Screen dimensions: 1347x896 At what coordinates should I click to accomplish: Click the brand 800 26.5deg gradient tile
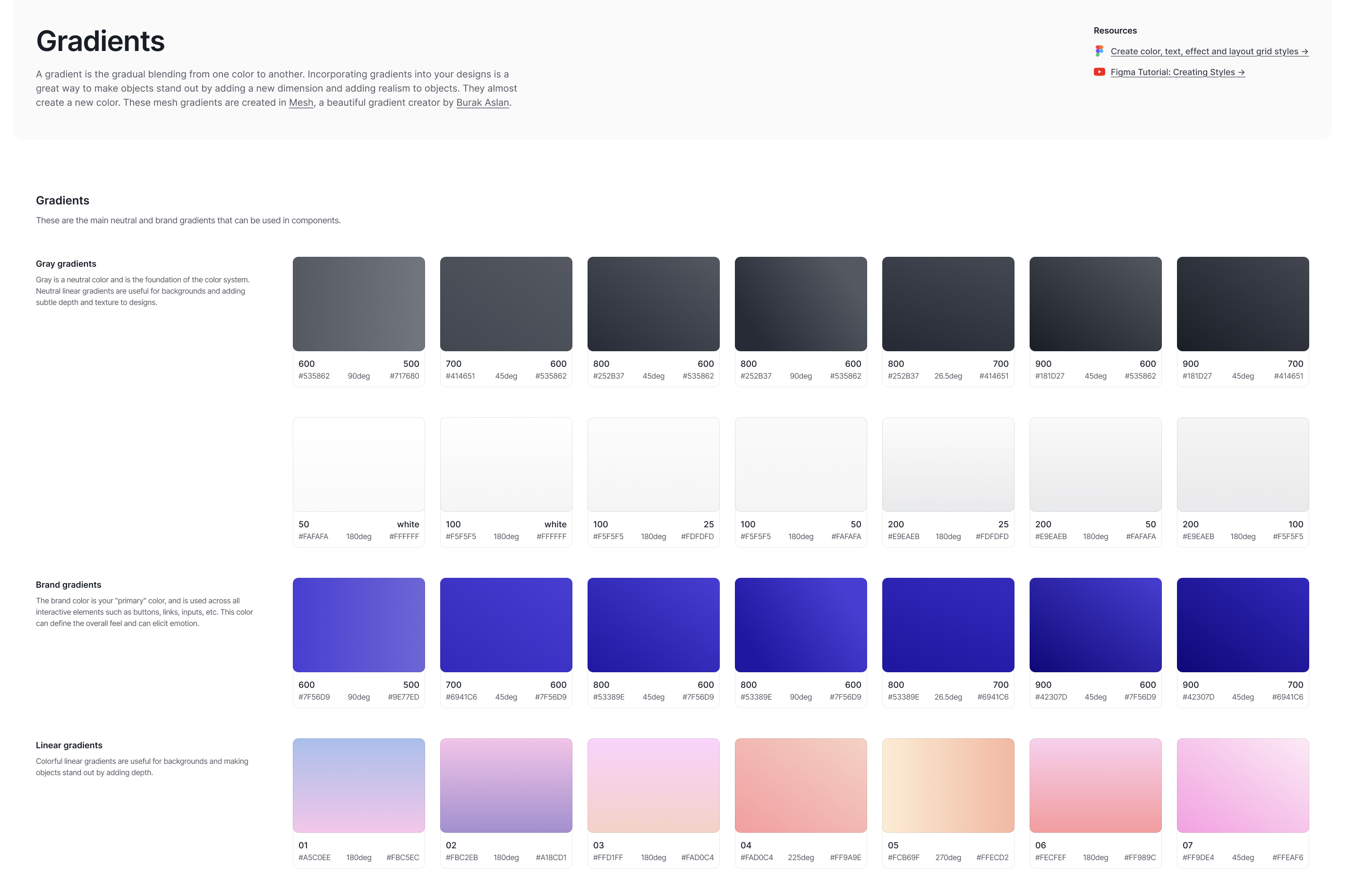coord(948,625)
